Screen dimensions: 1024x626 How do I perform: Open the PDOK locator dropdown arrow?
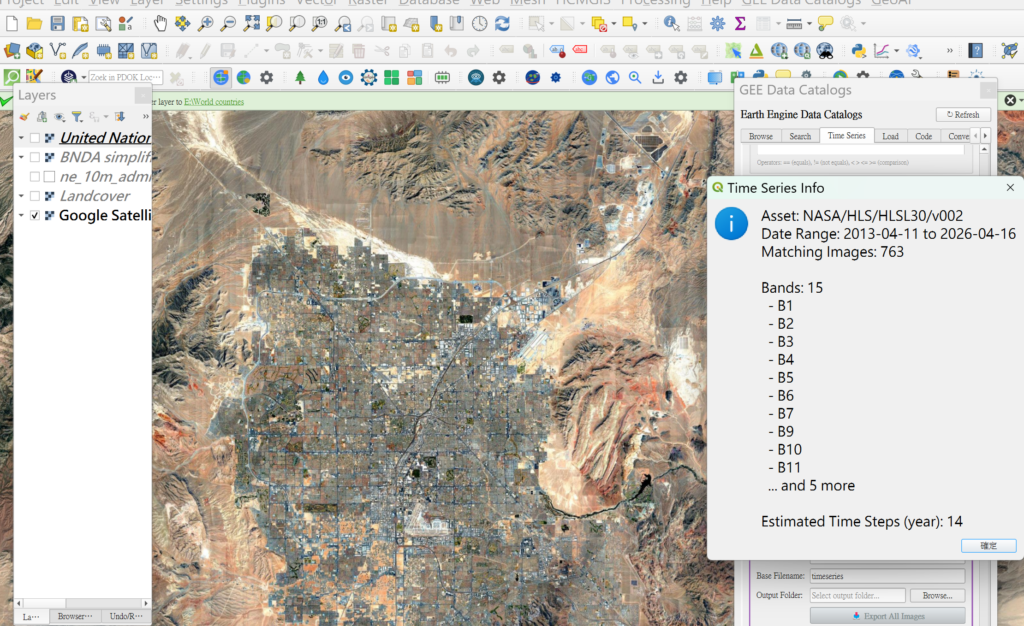[x=83, y=77]
